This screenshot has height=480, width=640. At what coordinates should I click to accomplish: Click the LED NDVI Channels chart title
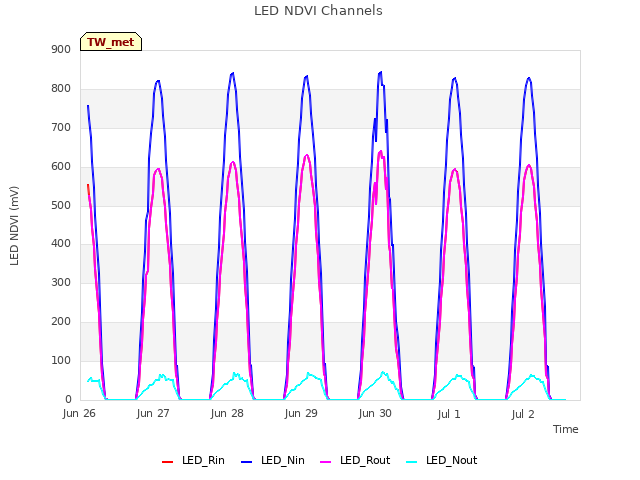318,10
